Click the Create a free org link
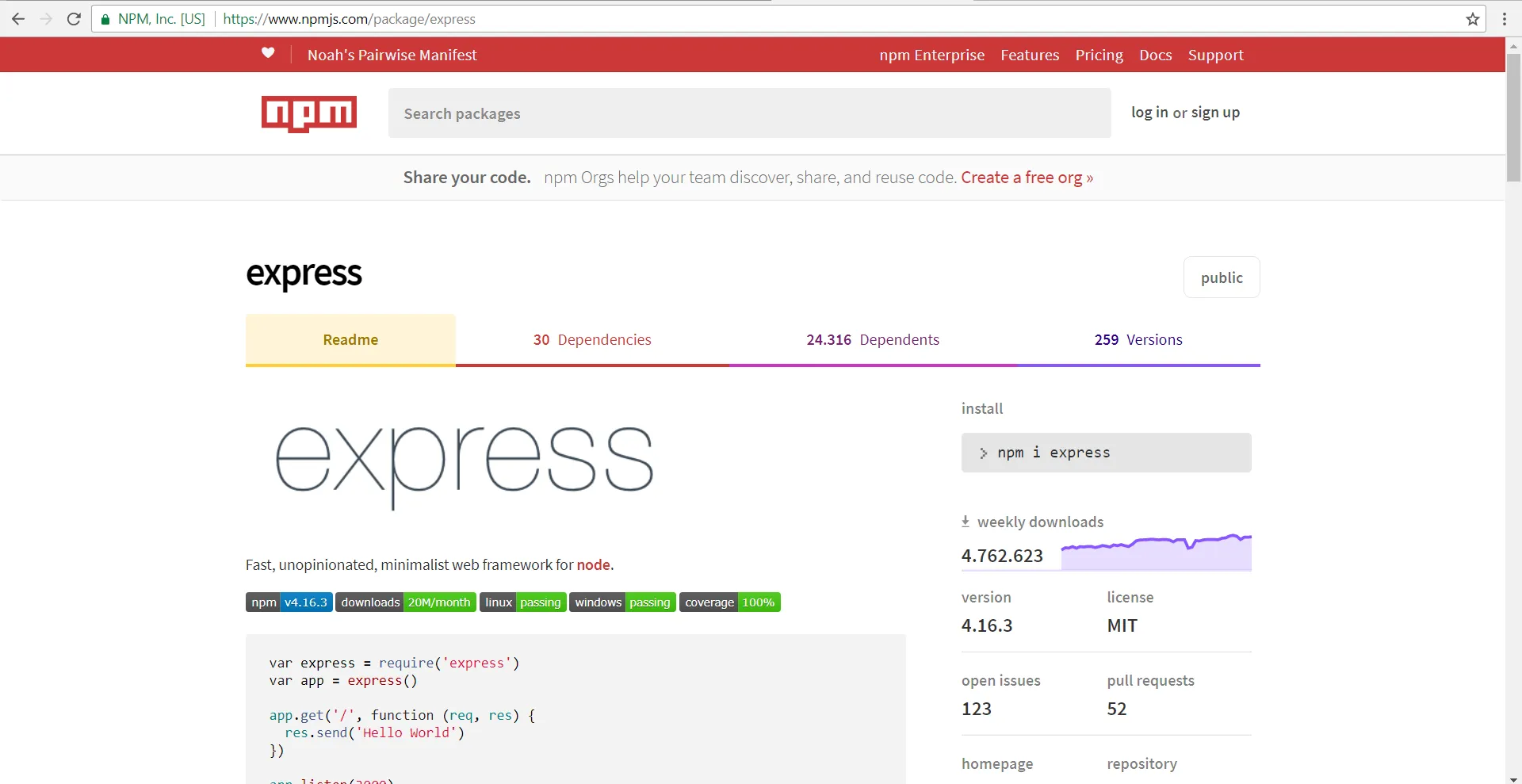Image resolution: width=1522 pixels, height=784 pixels. [1027, 178]
